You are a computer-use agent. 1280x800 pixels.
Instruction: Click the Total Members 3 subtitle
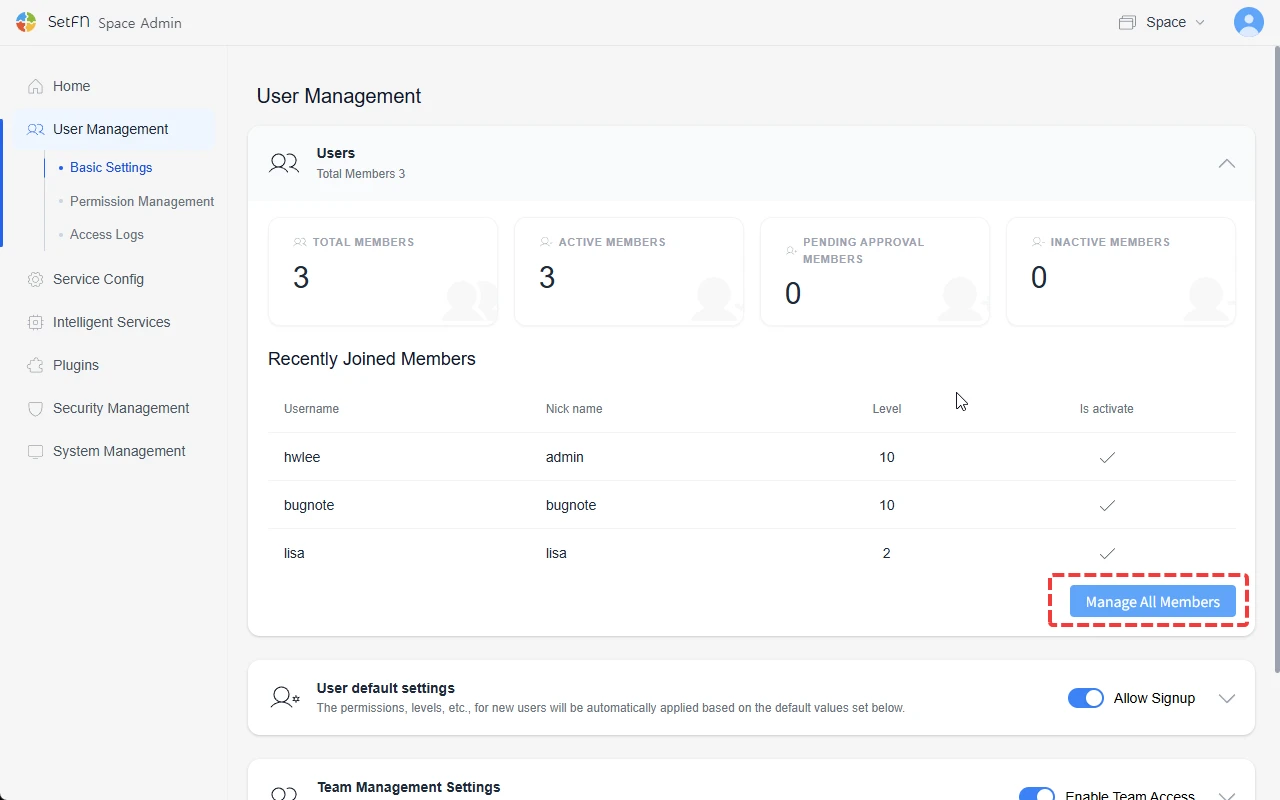tap(361, 174)
